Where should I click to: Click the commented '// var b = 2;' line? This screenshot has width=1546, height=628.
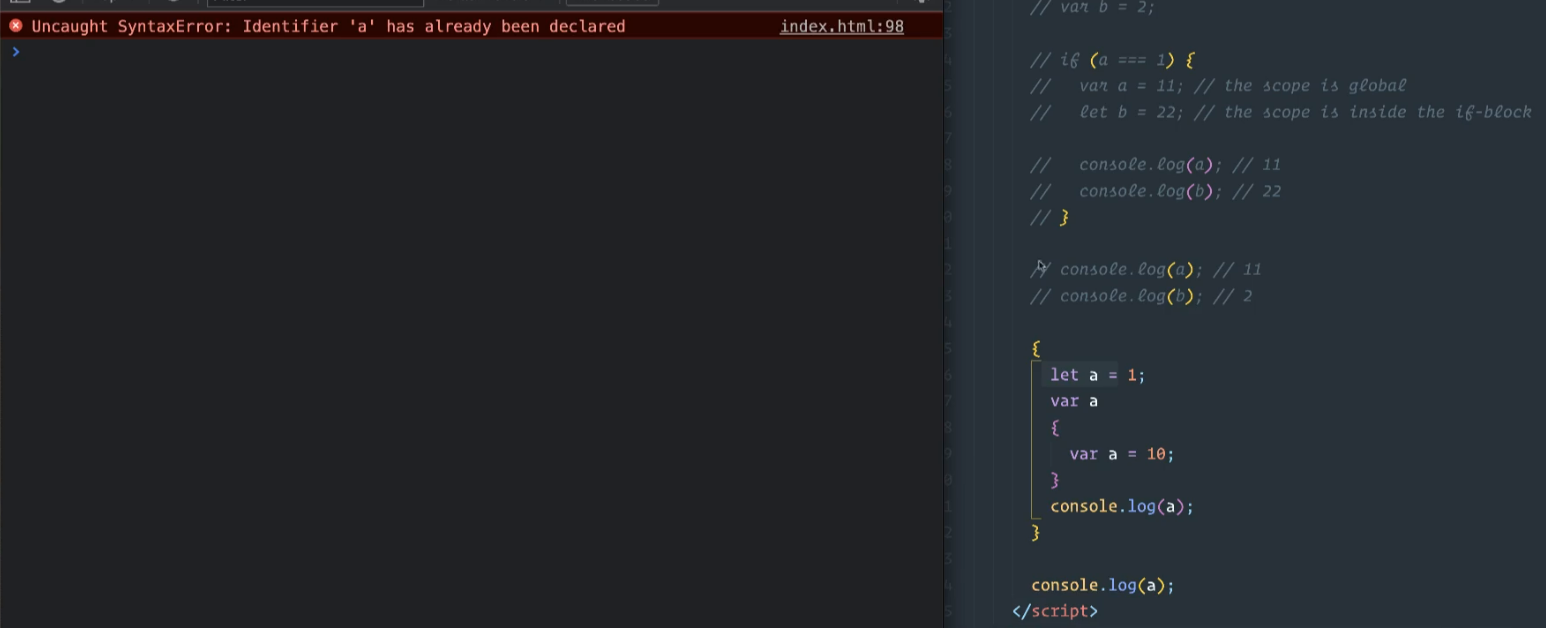(1093, 8)
